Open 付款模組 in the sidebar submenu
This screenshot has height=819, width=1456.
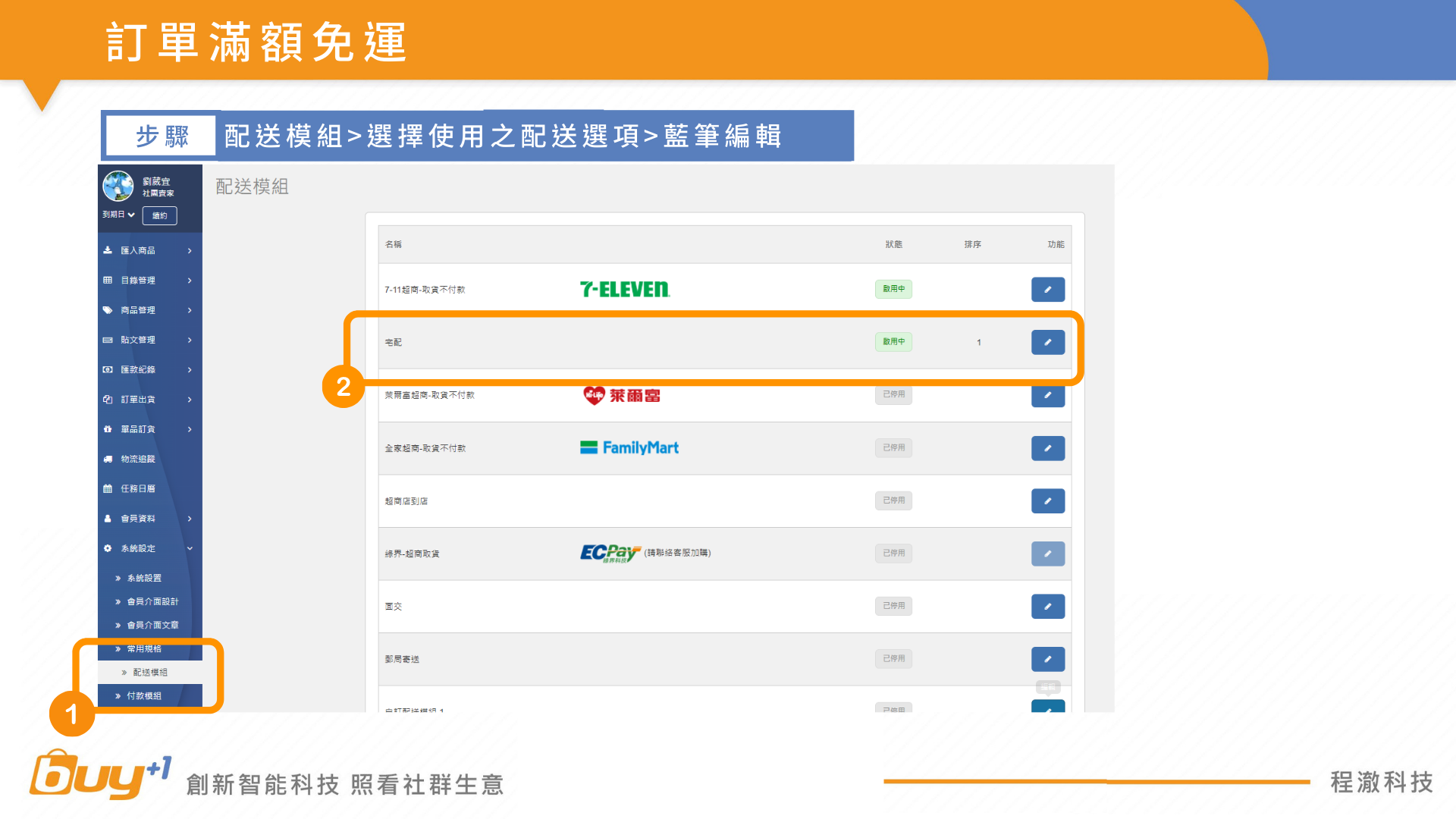144,696
